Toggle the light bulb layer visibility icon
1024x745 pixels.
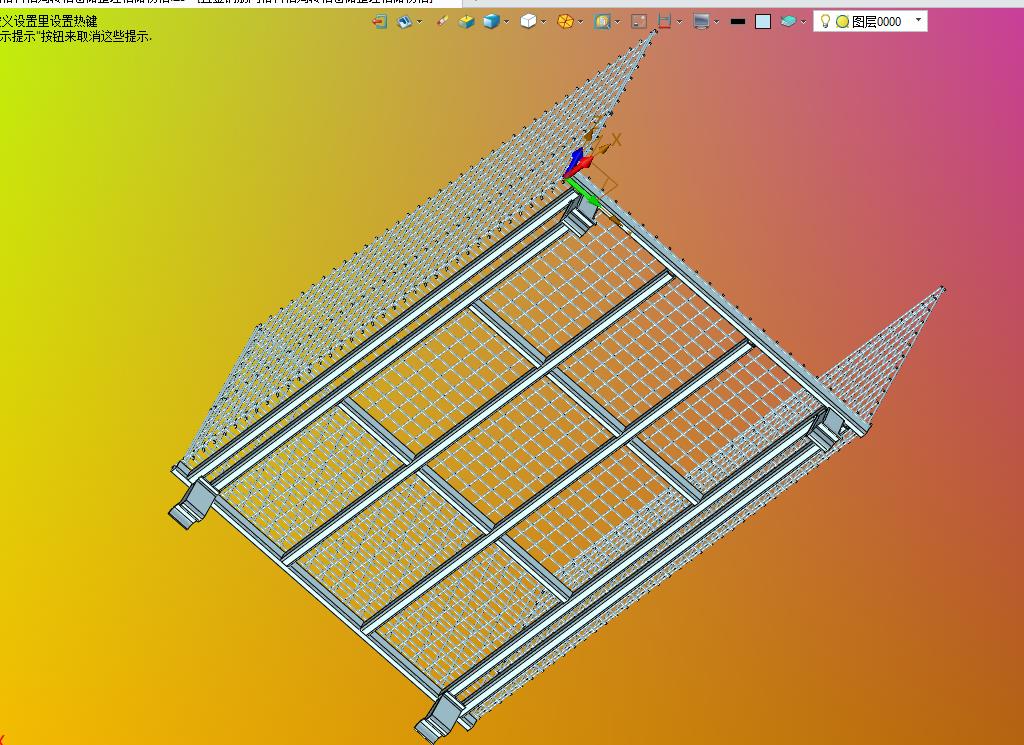click(x=825, y=22)
